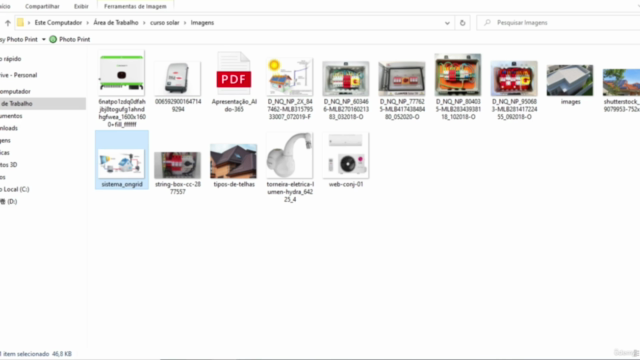Open Easy Photo Print dropdown arrow
The image size is (640, 360).
pos(44,40)
